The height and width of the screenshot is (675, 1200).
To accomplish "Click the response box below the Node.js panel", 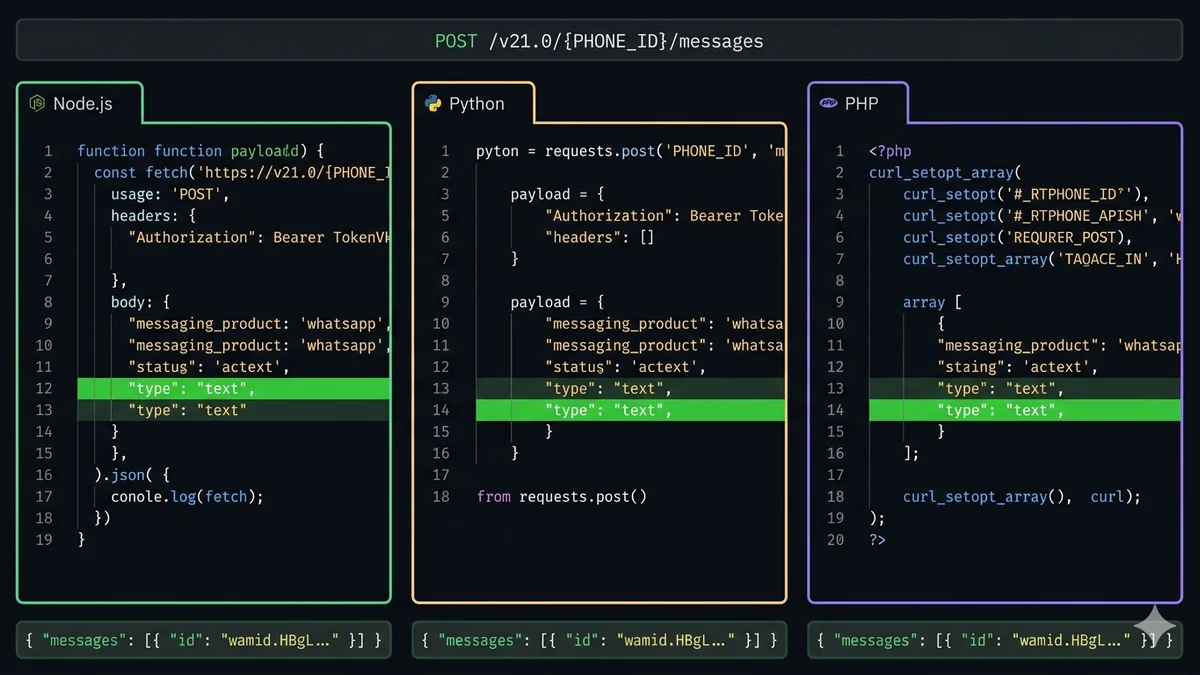I will point(204,640).
